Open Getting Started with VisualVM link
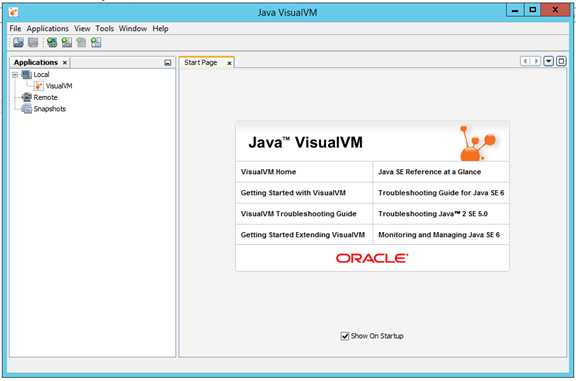The height and width of the screenshot is (381, 576). pos(293,193)
